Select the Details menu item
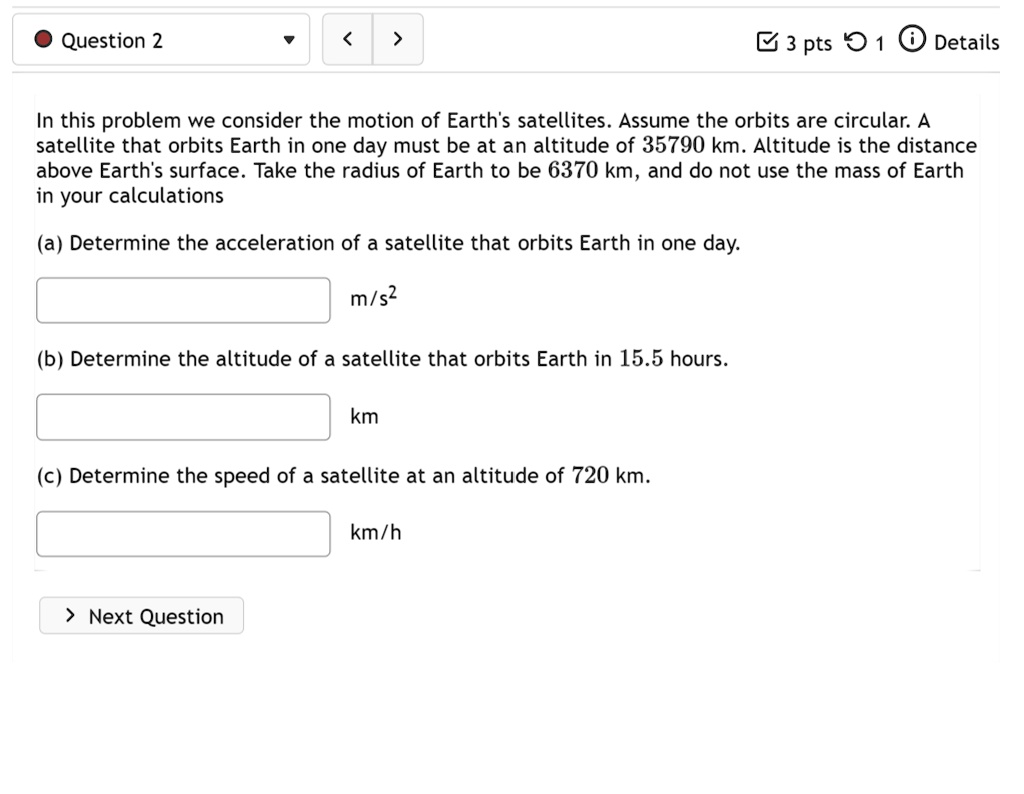 click(965, 42)
